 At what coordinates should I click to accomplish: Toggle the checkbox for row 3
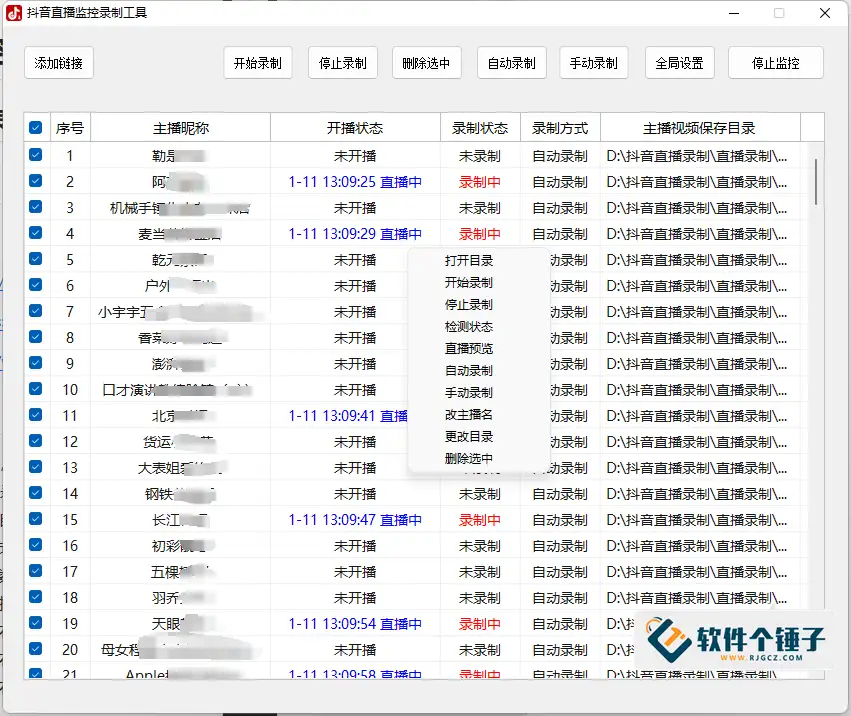pyautogui.click(x=36, y=207)
